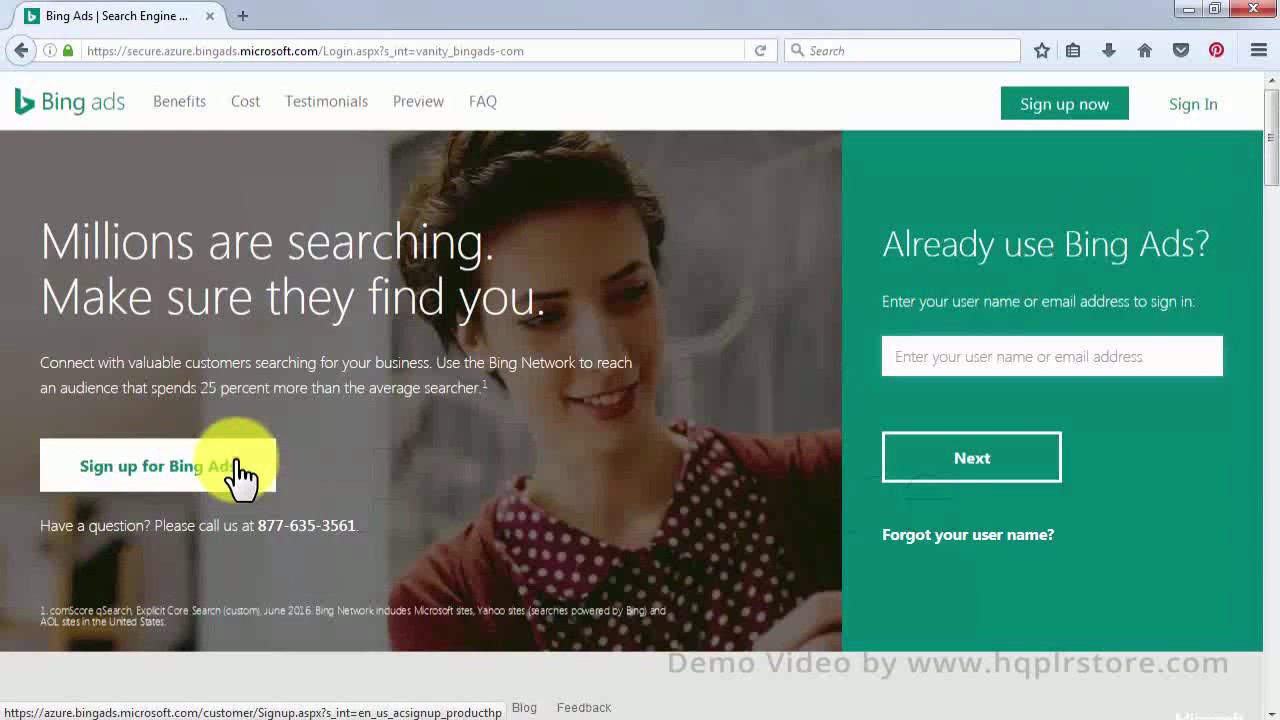The width and height of the screenshot is (1280, 720).
Task: Click the Pinterest extension icon
Action: point(1217,51)
